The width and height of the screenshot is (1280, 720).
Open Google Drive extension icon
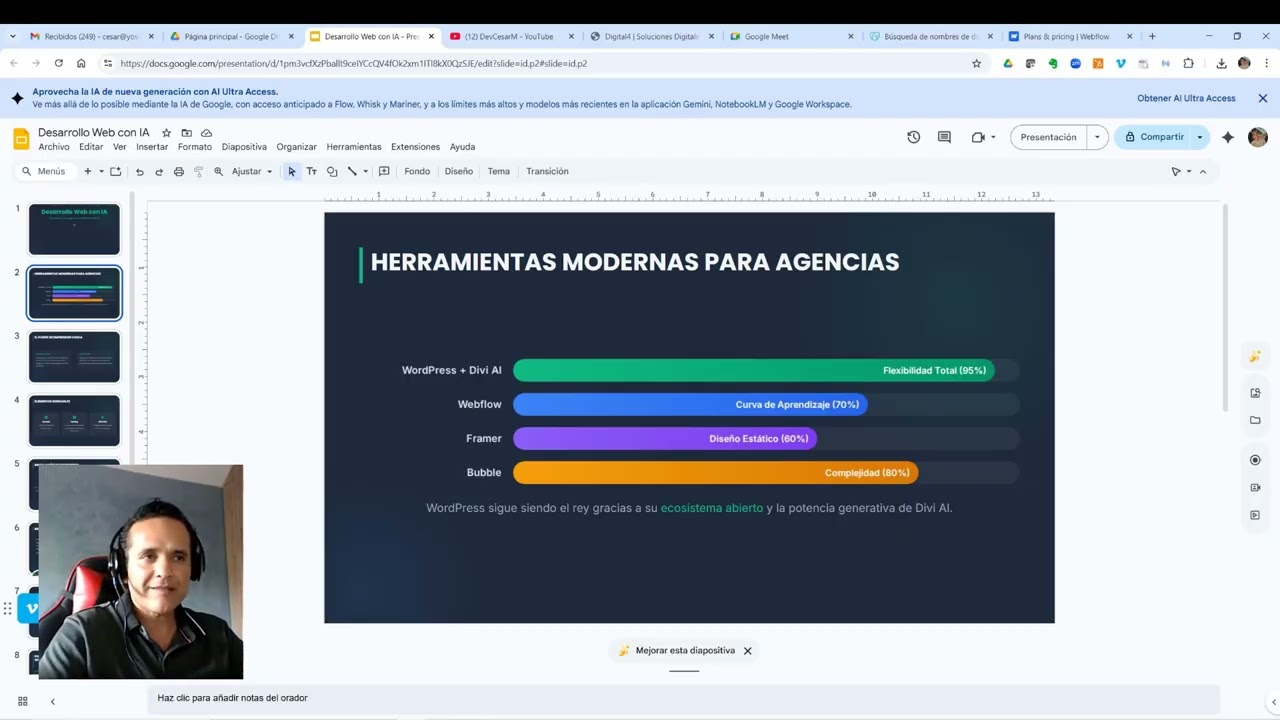[x=1008, y=63]
